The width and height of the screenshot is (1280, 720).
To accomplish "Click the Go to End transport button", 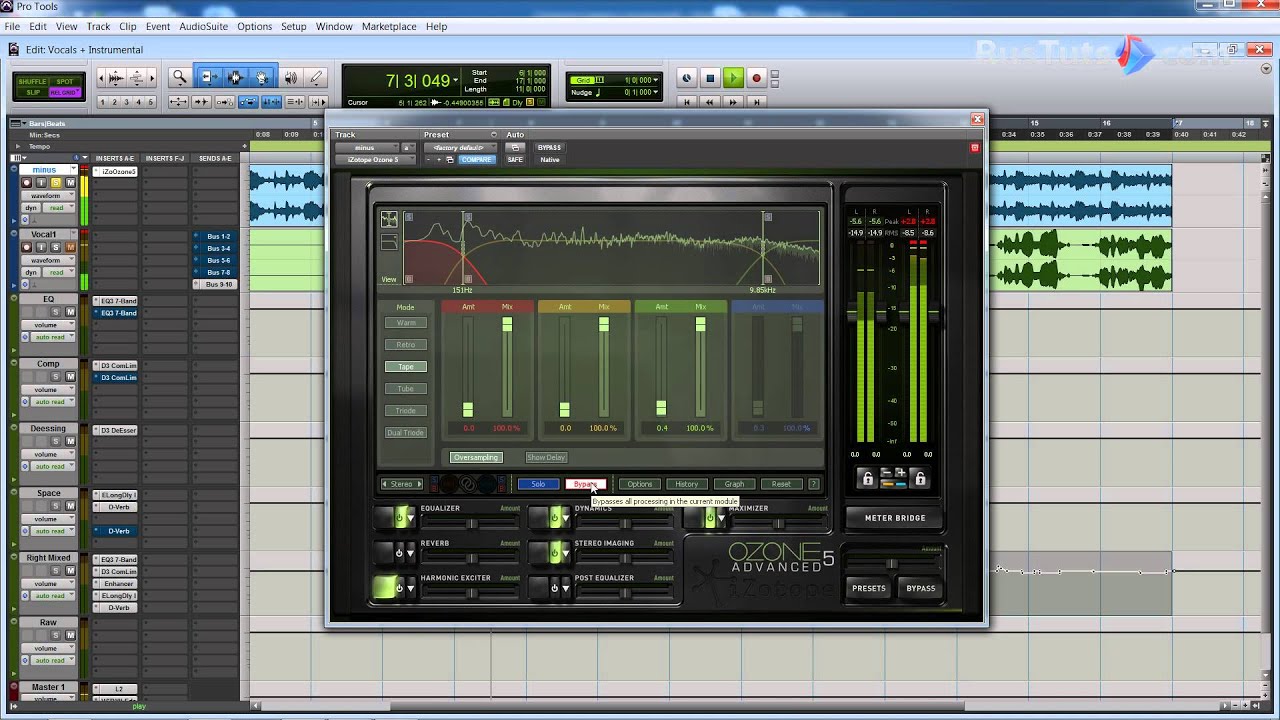I will [756, 101].
